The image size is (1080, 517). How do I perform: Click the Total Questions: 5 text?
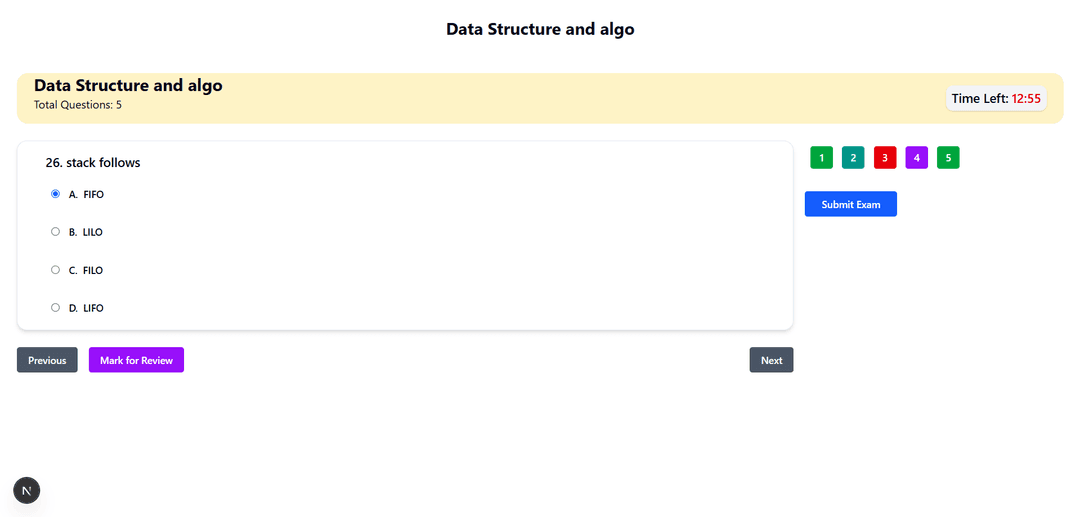pos(78,105)
